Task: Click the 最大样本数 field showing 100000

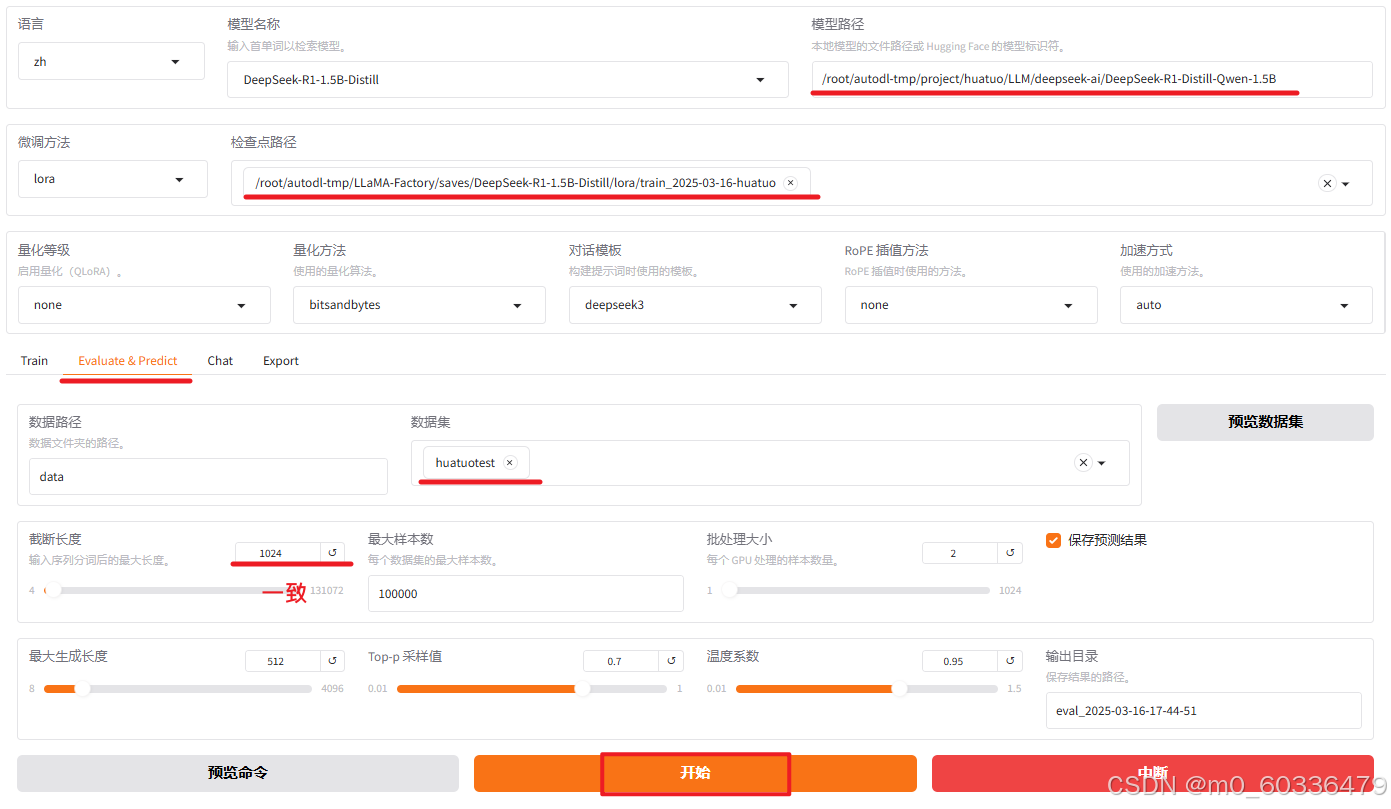Action: [526, 593]
